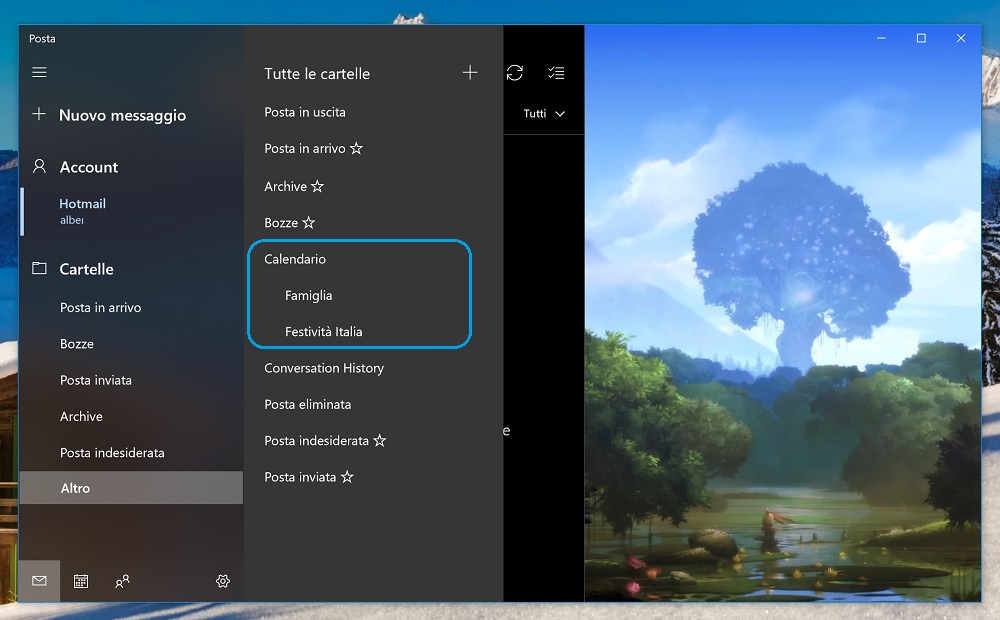Screen dimensions: 1000x620
Task: Add new folder with plus icon
Action: tap(470, 73)
